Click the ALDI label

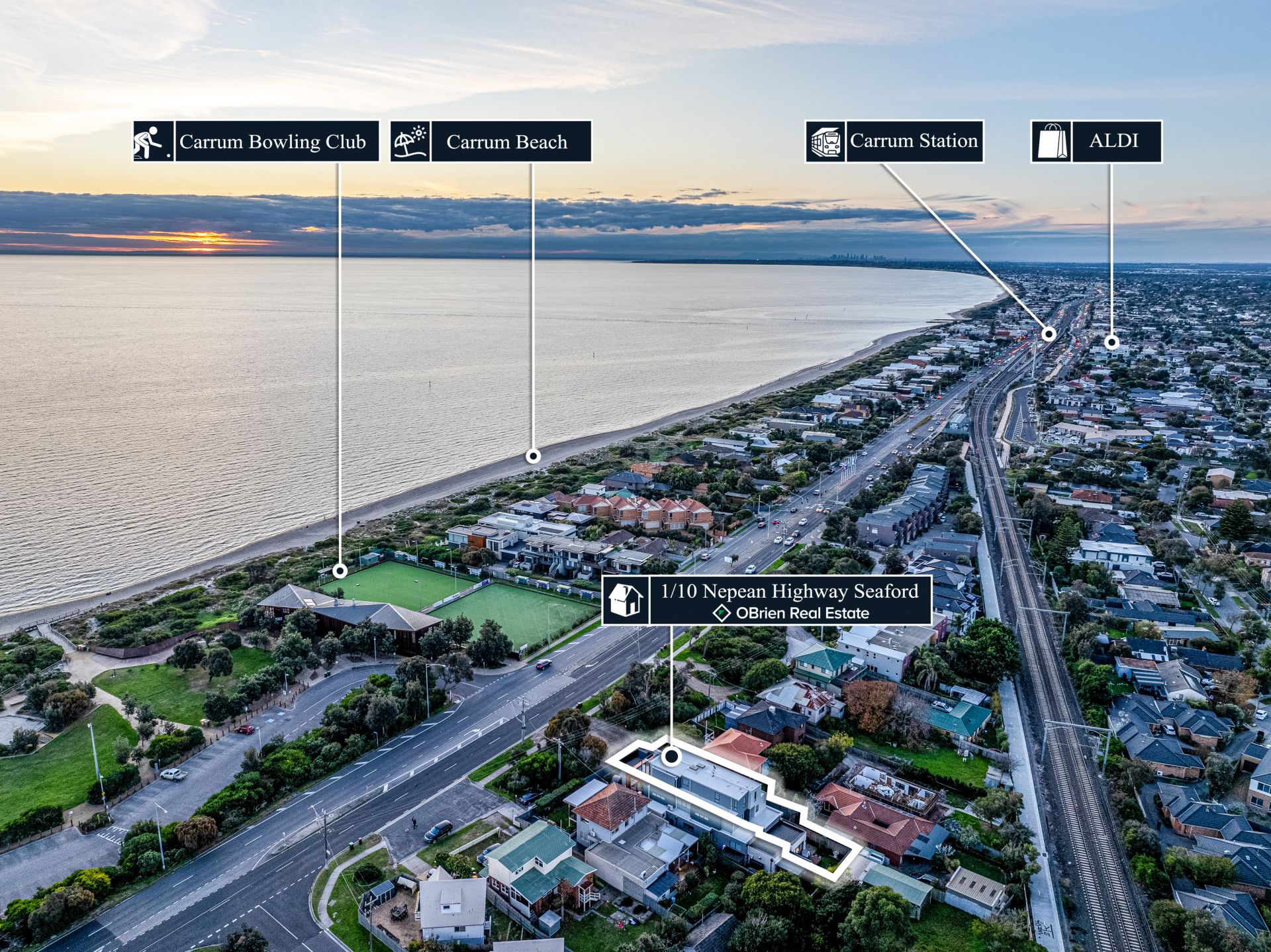(1116, 142)
